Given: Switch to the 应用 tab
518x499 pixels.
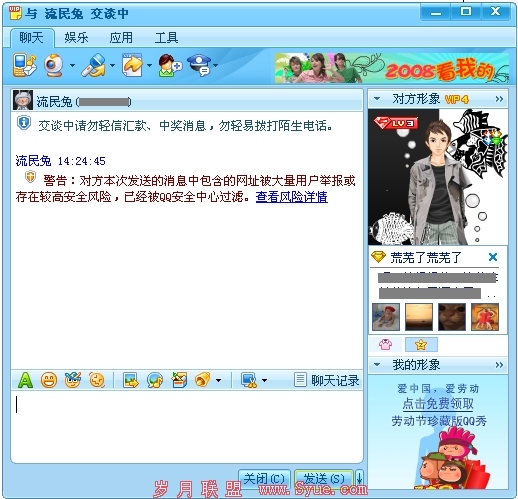Looking at the screenshot, I should 121,37.
